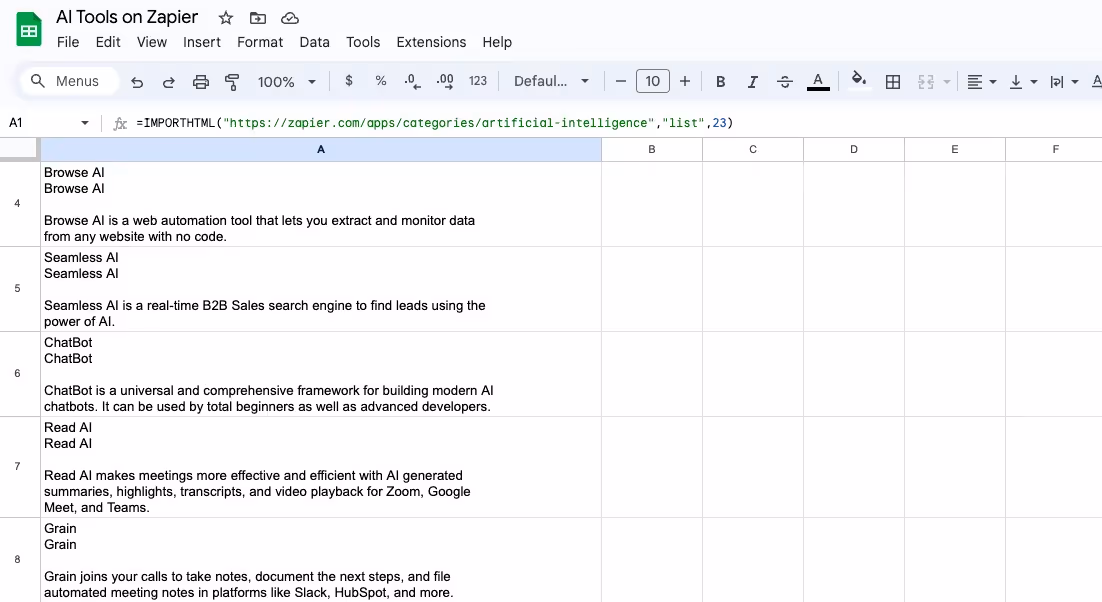
Task: Open the zoom 100% dropdown
Action: coord(287,82)
